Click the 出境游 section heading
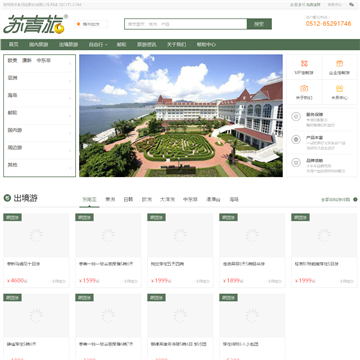 (x=26, y=198)
